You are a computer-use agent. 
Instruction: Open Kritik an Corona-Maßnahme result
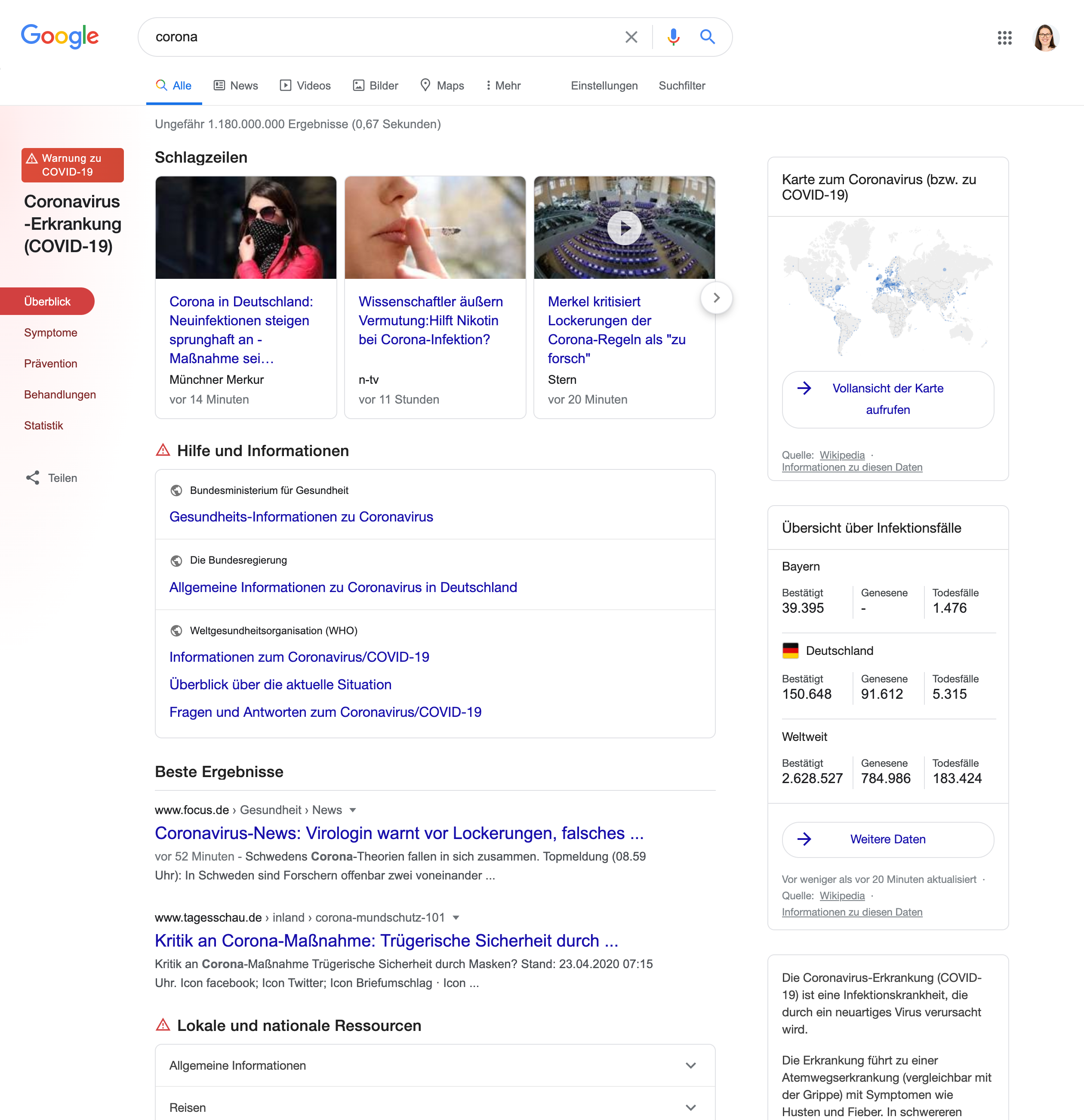[387, 941]
